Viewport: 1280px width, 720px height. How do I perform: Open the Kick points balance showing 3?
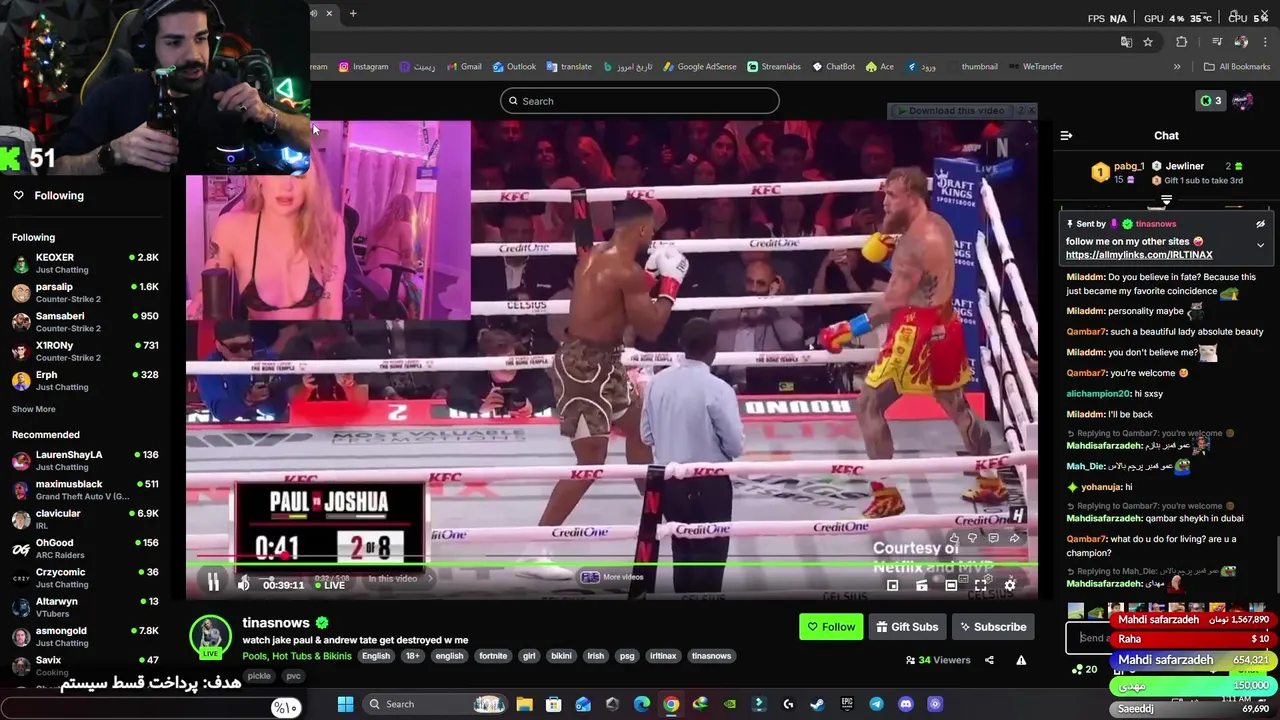1211,101
